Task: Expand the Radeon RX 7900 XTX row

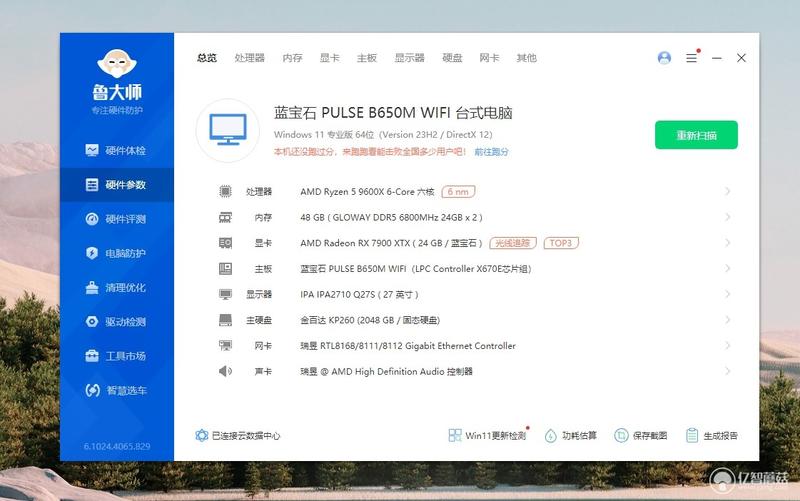Action: 728,243
